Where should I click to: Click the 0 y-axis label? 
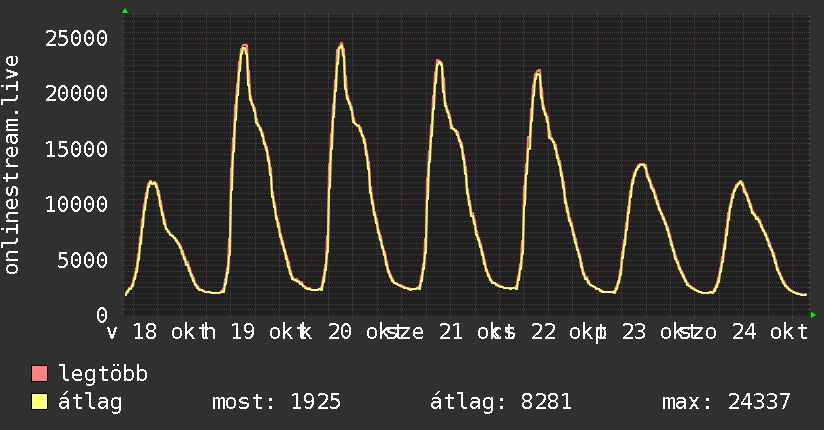pos(102,315)
